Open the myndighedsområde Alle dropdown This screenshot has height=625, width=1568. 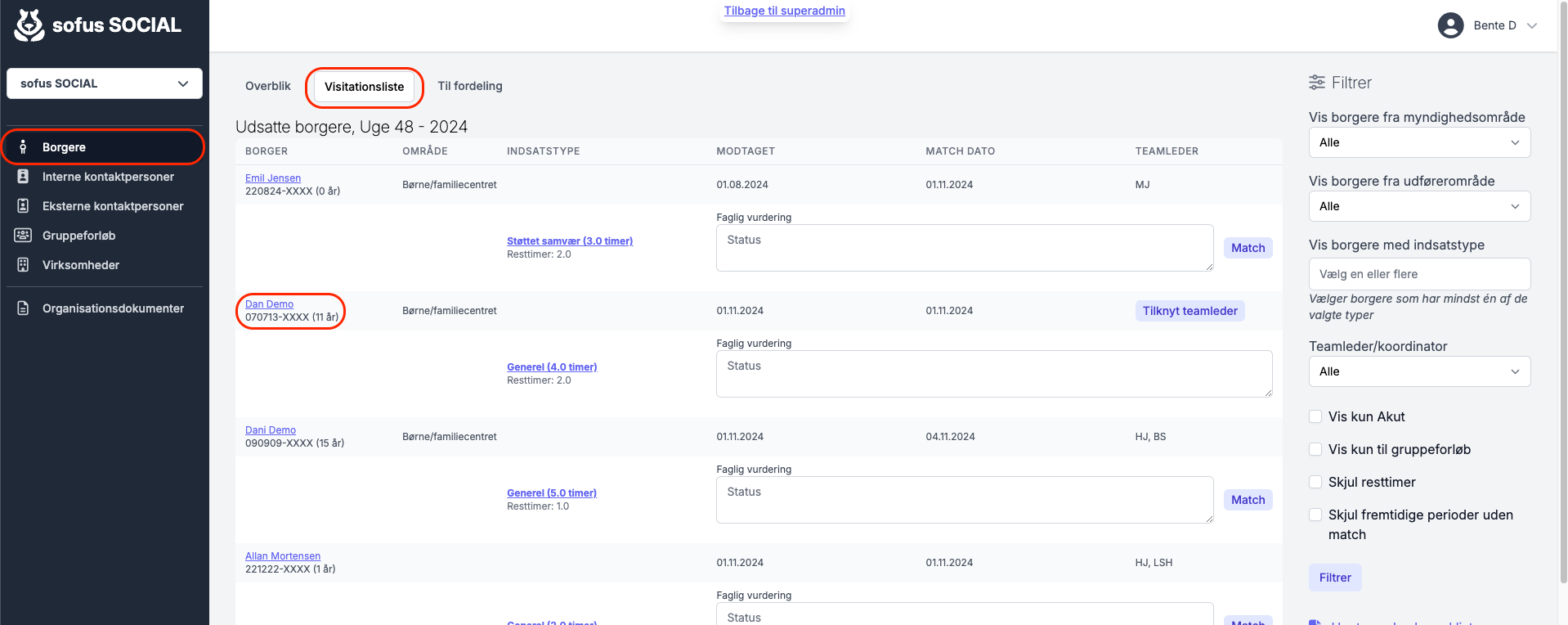pyautogui.click(x=1419, y=142)
